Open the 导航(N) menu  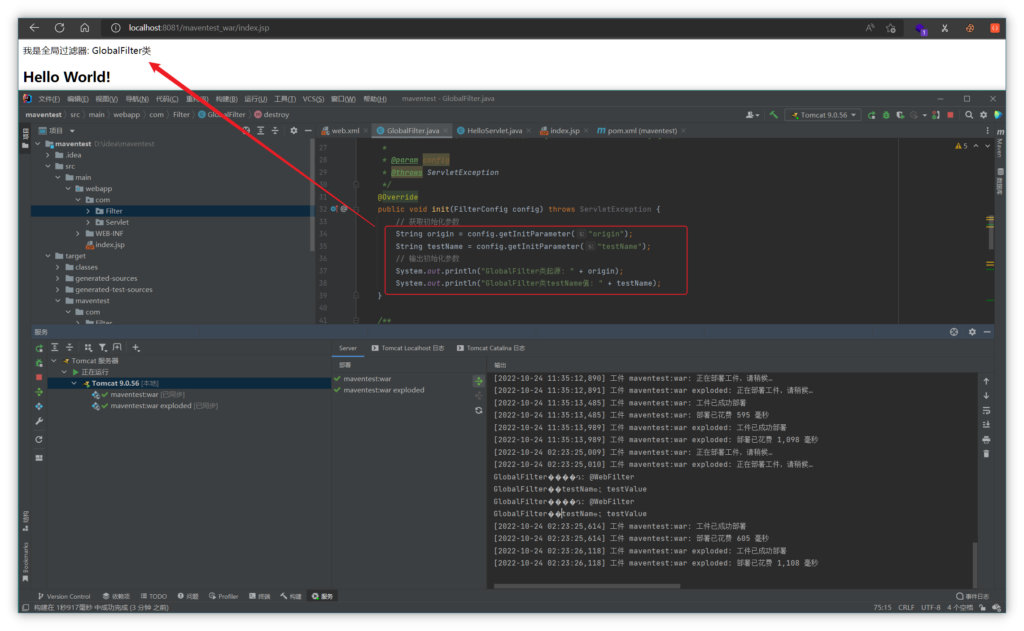136,99
